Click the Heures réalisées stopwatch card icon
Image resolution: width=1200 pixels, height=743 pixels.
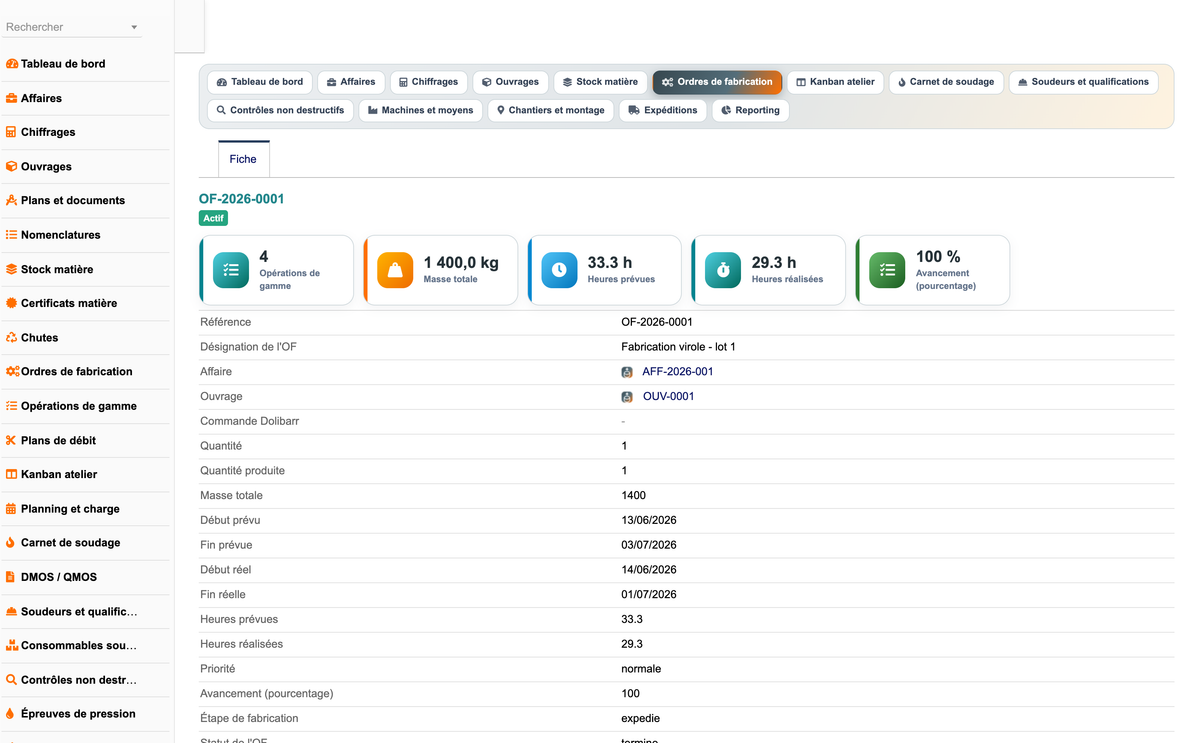tap(723, 270)
